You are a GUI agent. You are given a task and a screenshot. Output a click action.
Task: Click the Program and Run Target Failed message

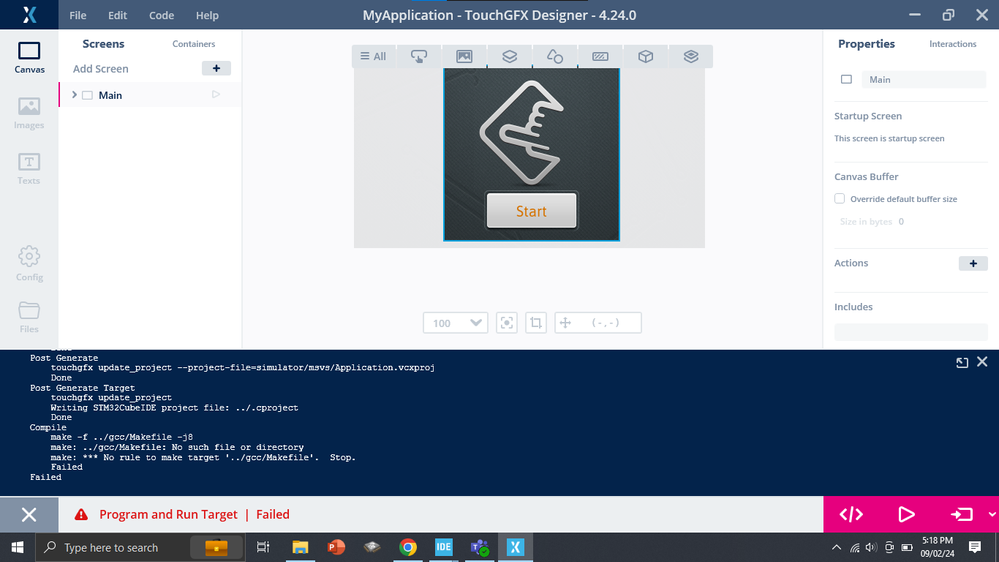[x=194, y=514]
